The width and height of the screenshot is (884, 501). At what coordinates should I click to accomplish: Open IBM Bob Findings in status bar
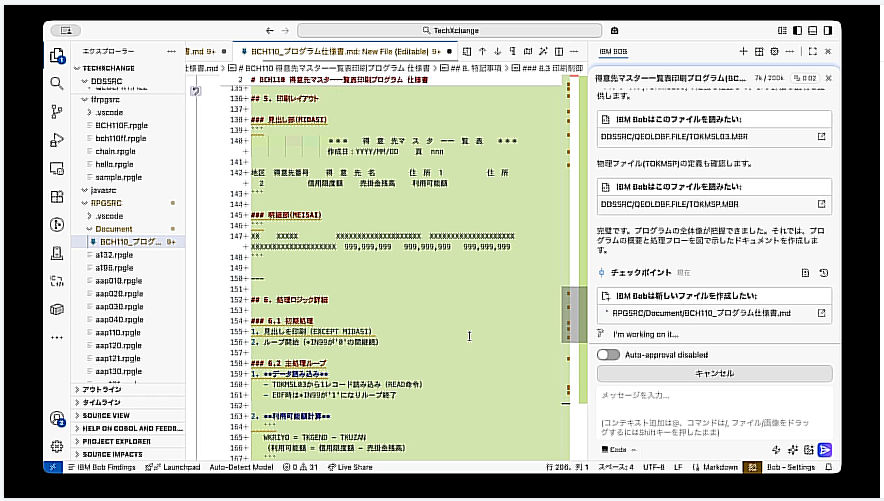[x=101, y=467]
